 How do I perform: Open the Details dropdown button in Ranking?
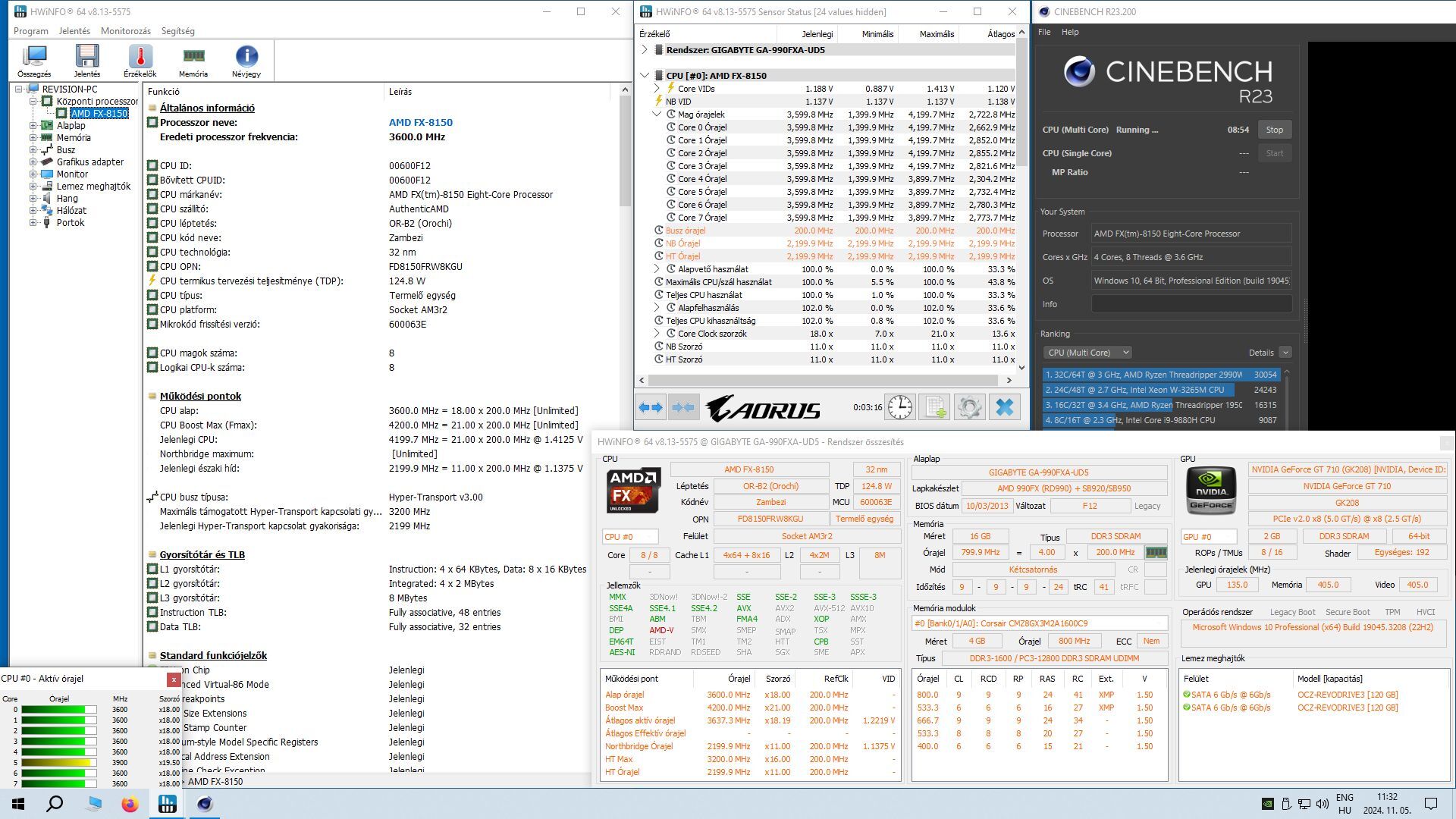tap(1285, 353)
